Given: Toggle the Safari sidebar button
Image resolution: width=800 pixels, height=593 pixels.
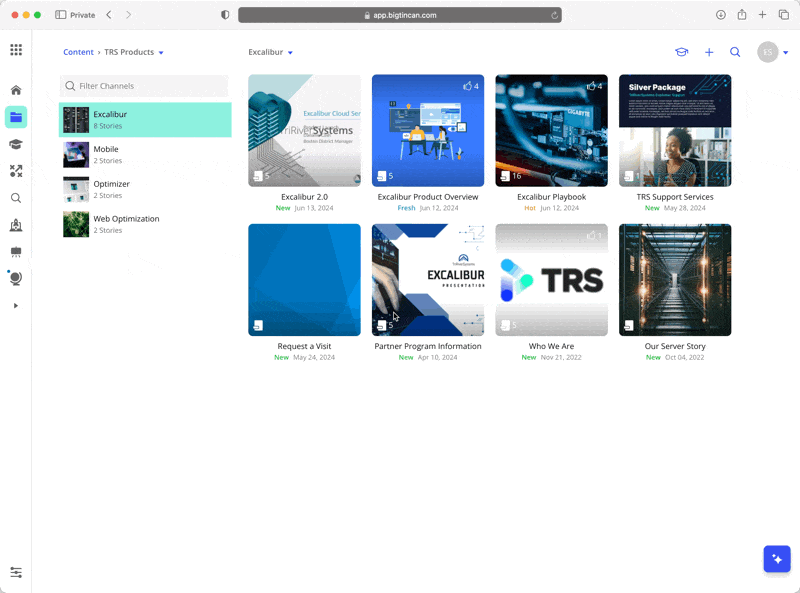Looking at the screenshot, I should (61, 15).
